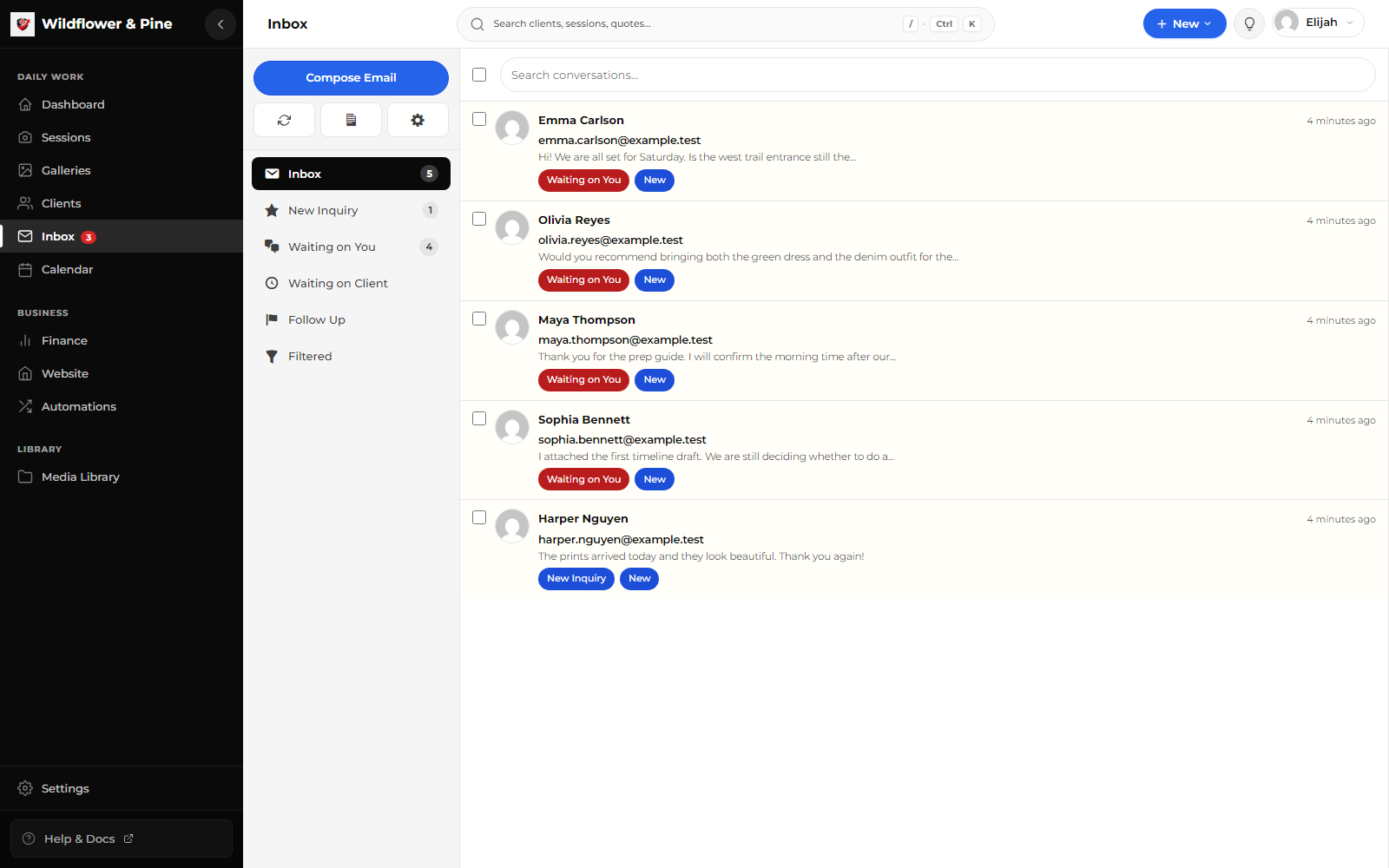Open 'I attached the first timeline draft' preview
The image size is (1389, 868).
716,457
